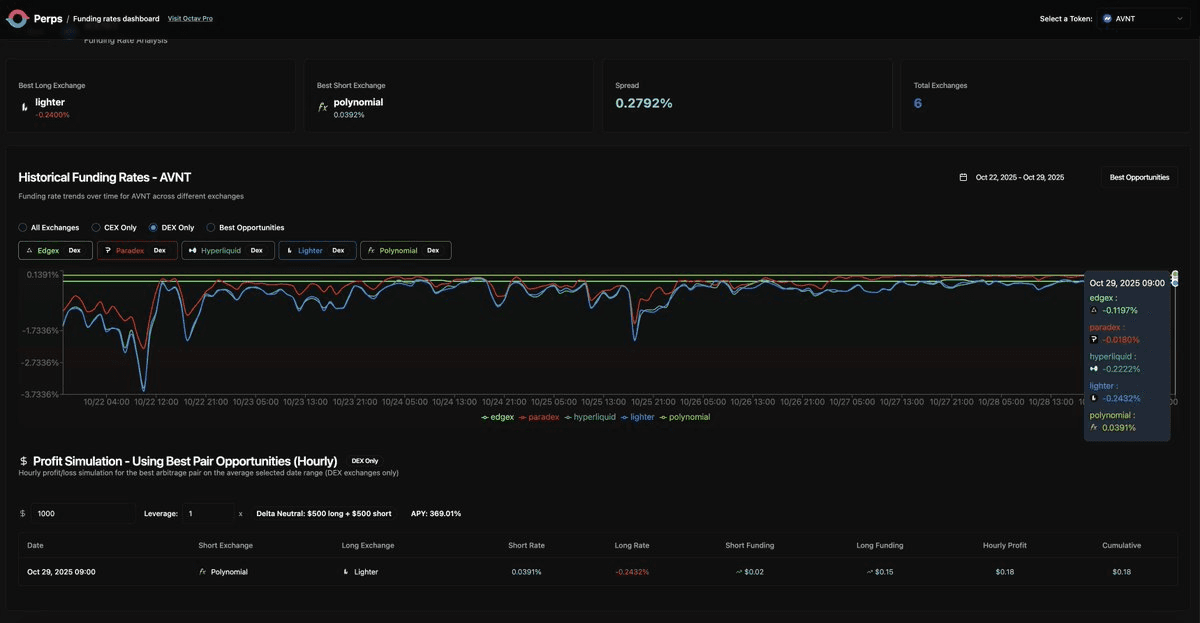Click inside the leverage input field

point(207,511)
